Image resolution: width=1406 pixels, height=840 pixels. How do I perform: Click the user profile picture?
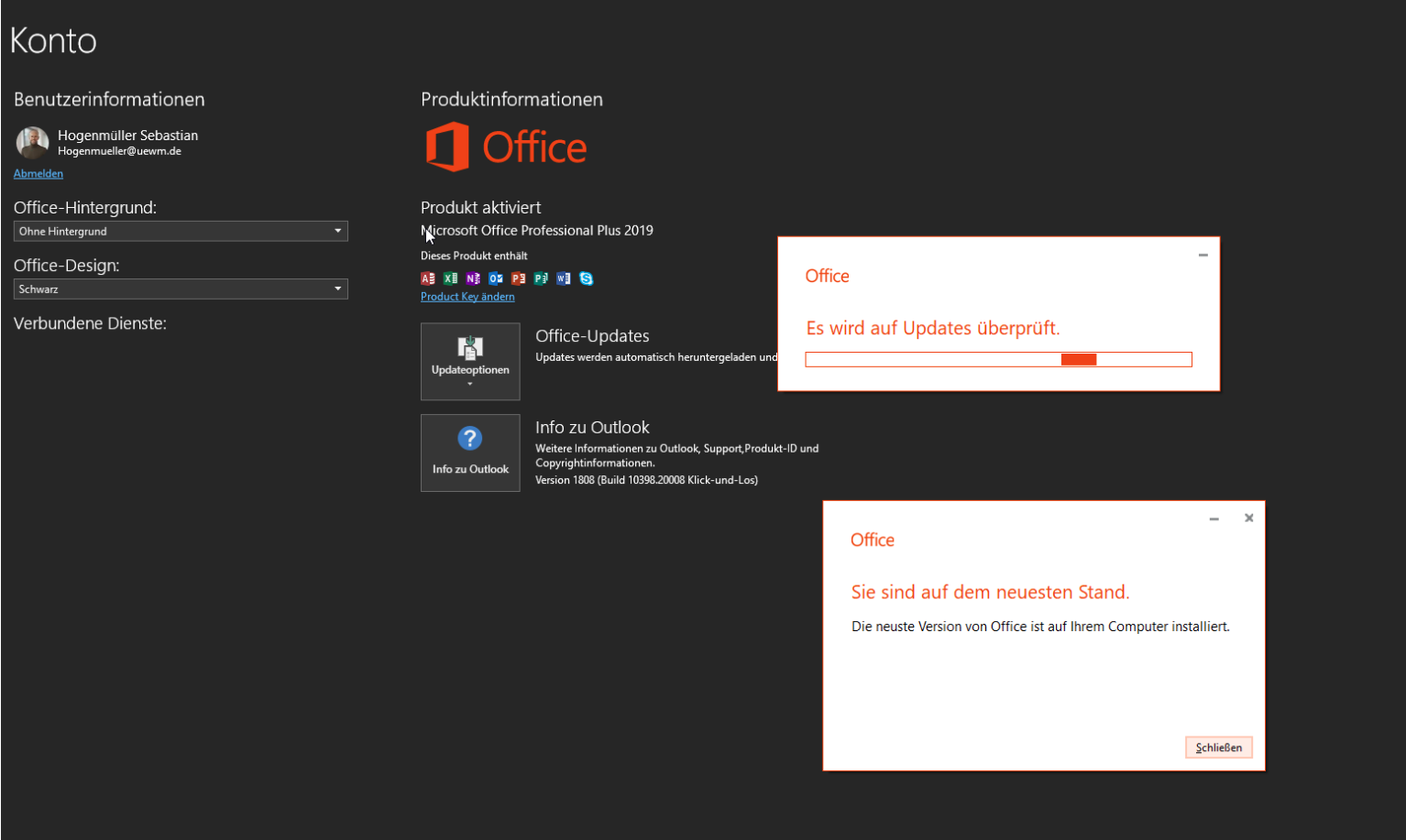[x=32, y=143]
